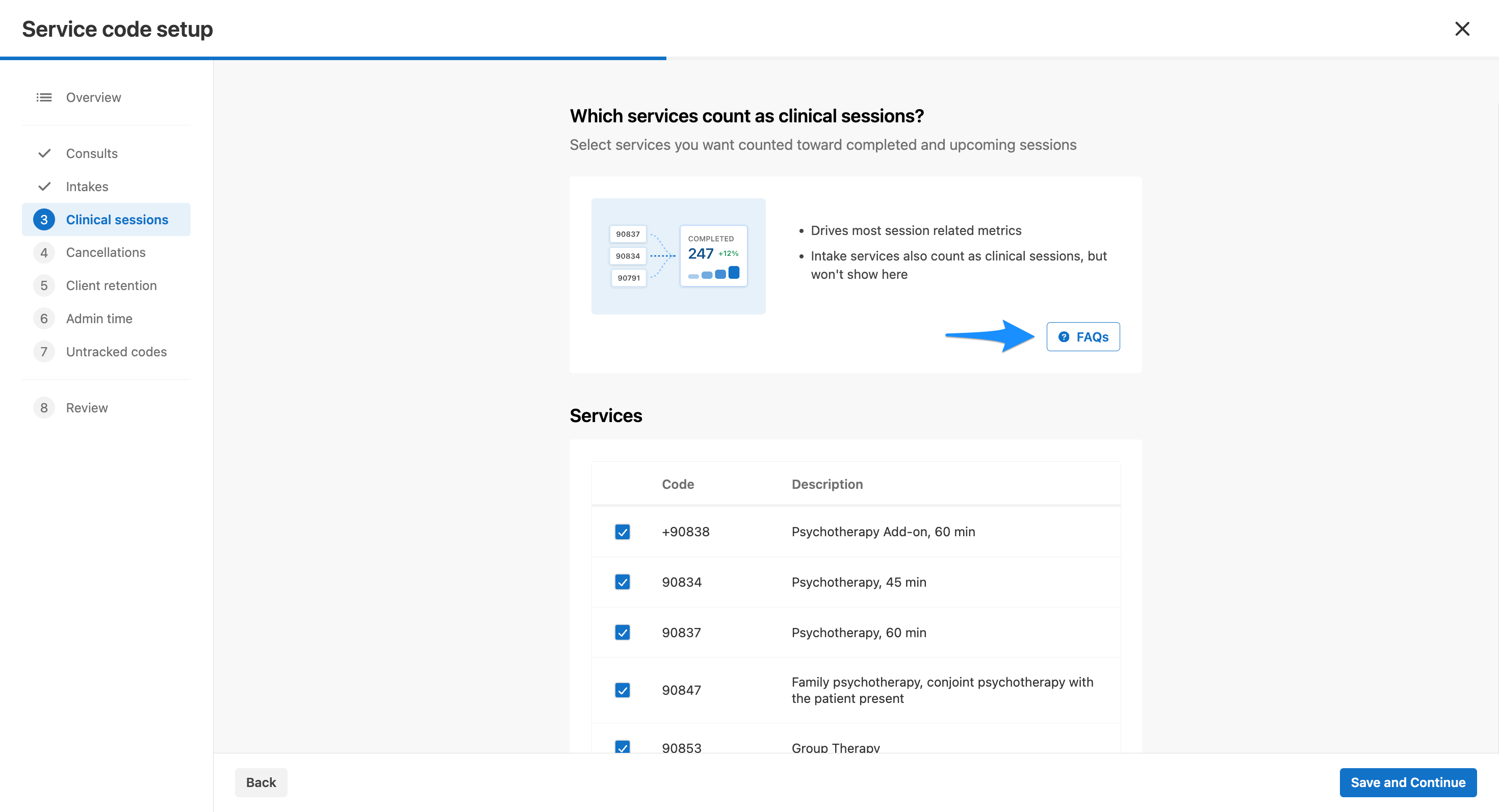The height and width of the screenshot is (812, 1499).
Task: Click the checkmark icon beside Intakes
Action: (x=44, y=186)
